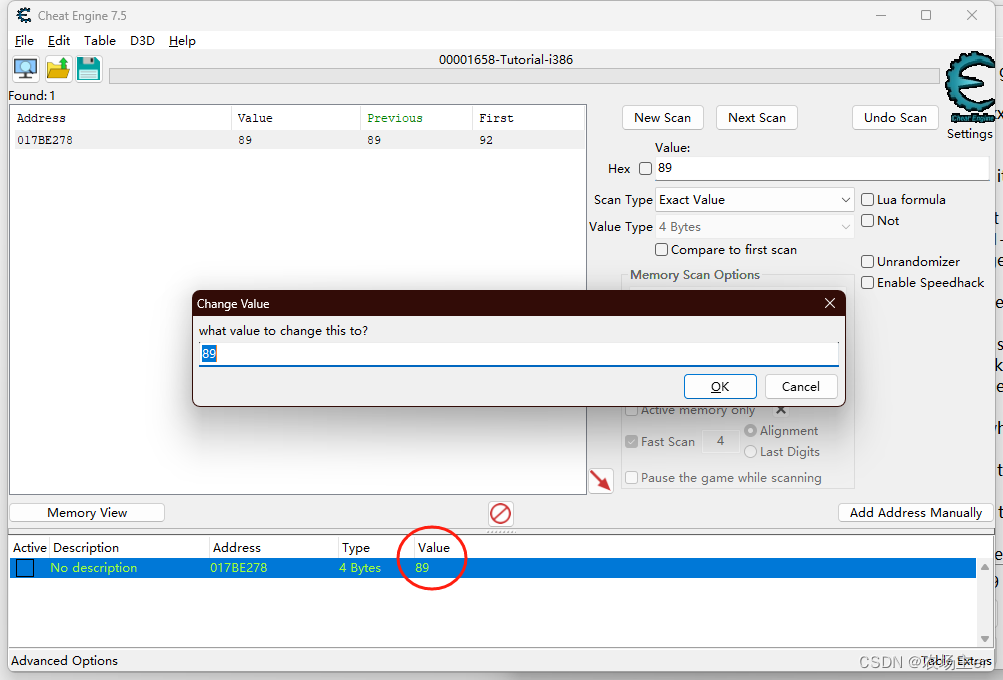Click the New Scan button

(x=662, y=118)
